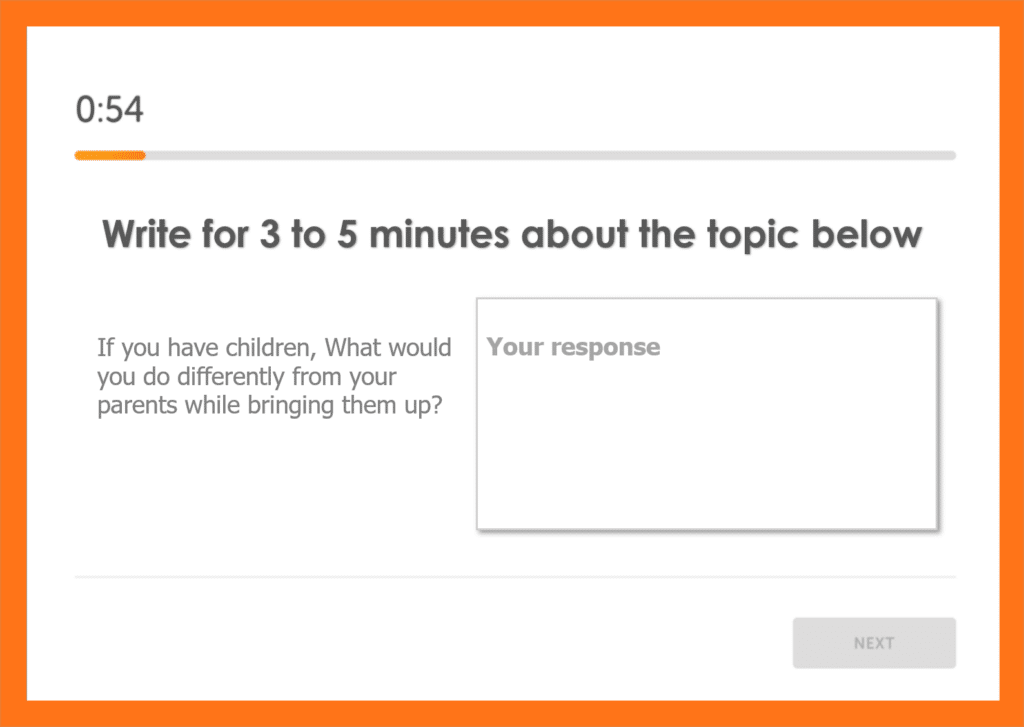Click the empty lower area of the response box
Screen dimensions: 1024x727
click(707, 457)
